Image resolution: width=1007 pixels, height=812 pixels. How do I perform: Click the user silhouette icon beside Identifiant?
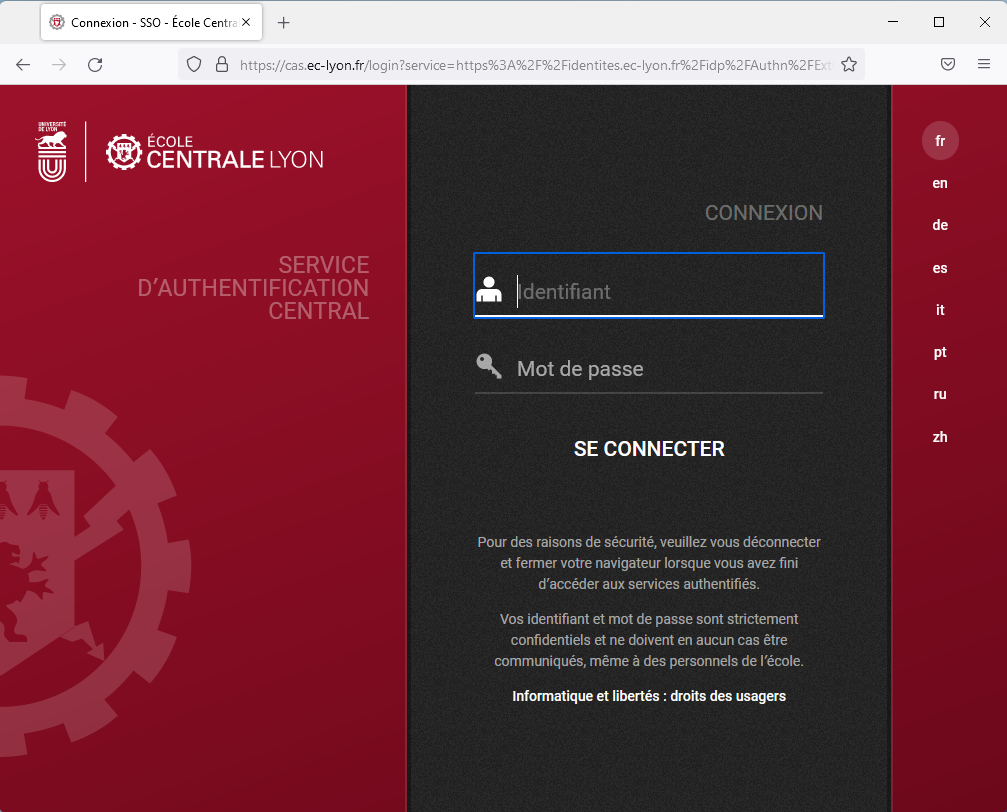pyautogui.click(x=491, y=290)
